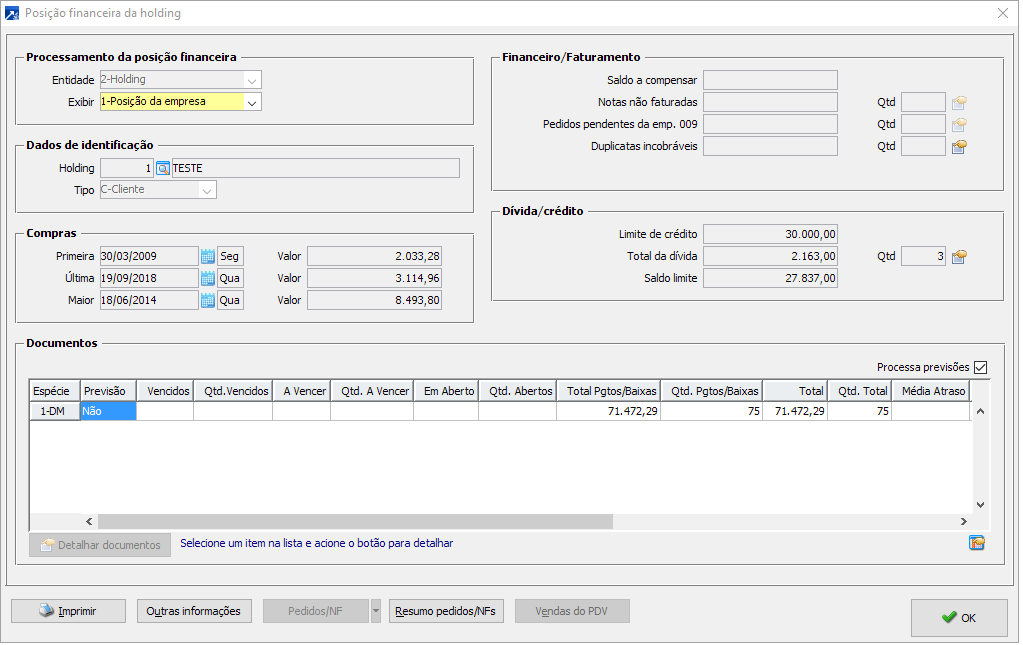The width and height of the screenshot is (1023, 645).
Task: Open calendar for Última compra date
Action: tap(208, 278)
